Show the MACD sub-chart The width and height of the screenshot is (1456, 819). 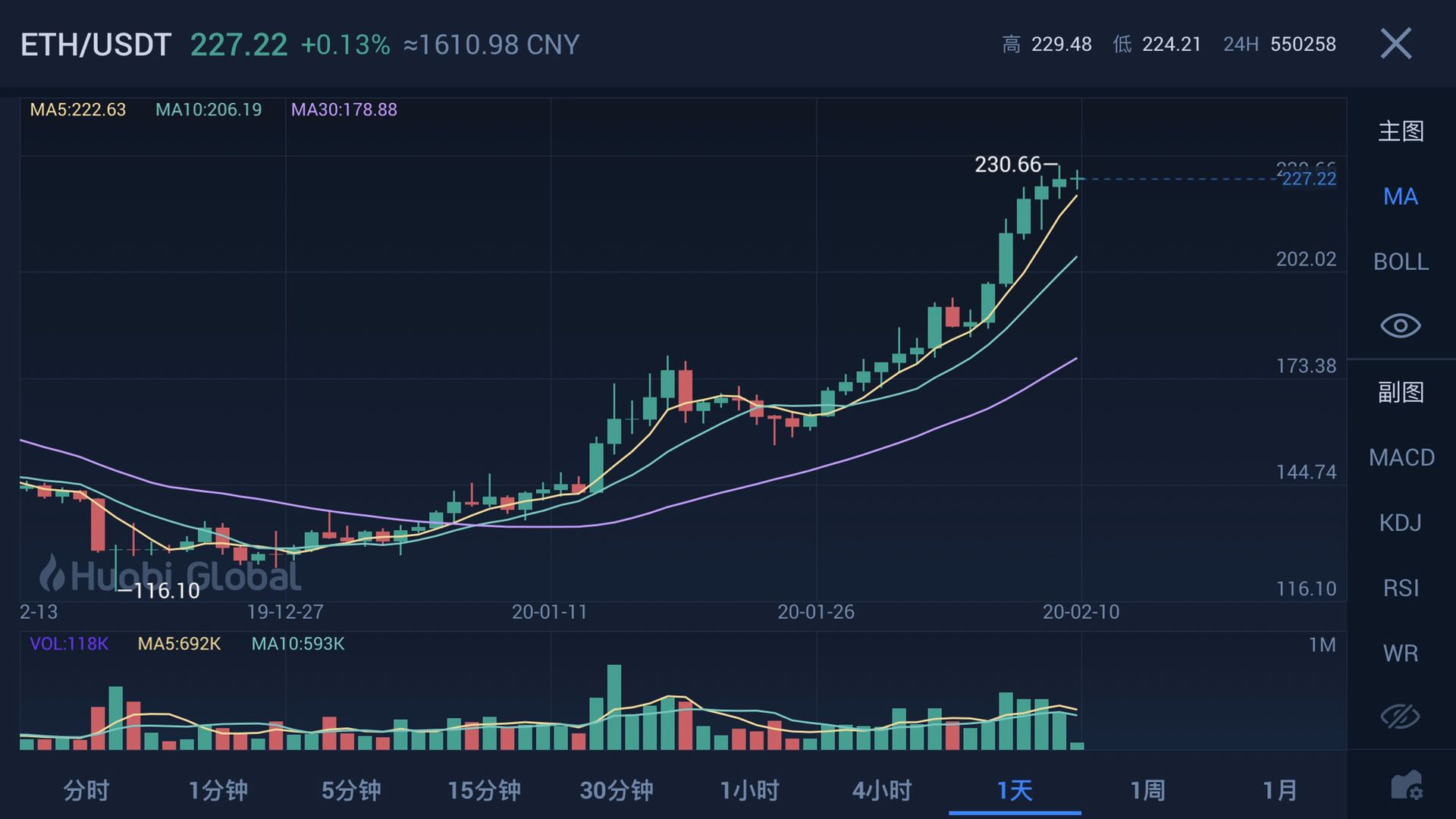(1401, 457)
